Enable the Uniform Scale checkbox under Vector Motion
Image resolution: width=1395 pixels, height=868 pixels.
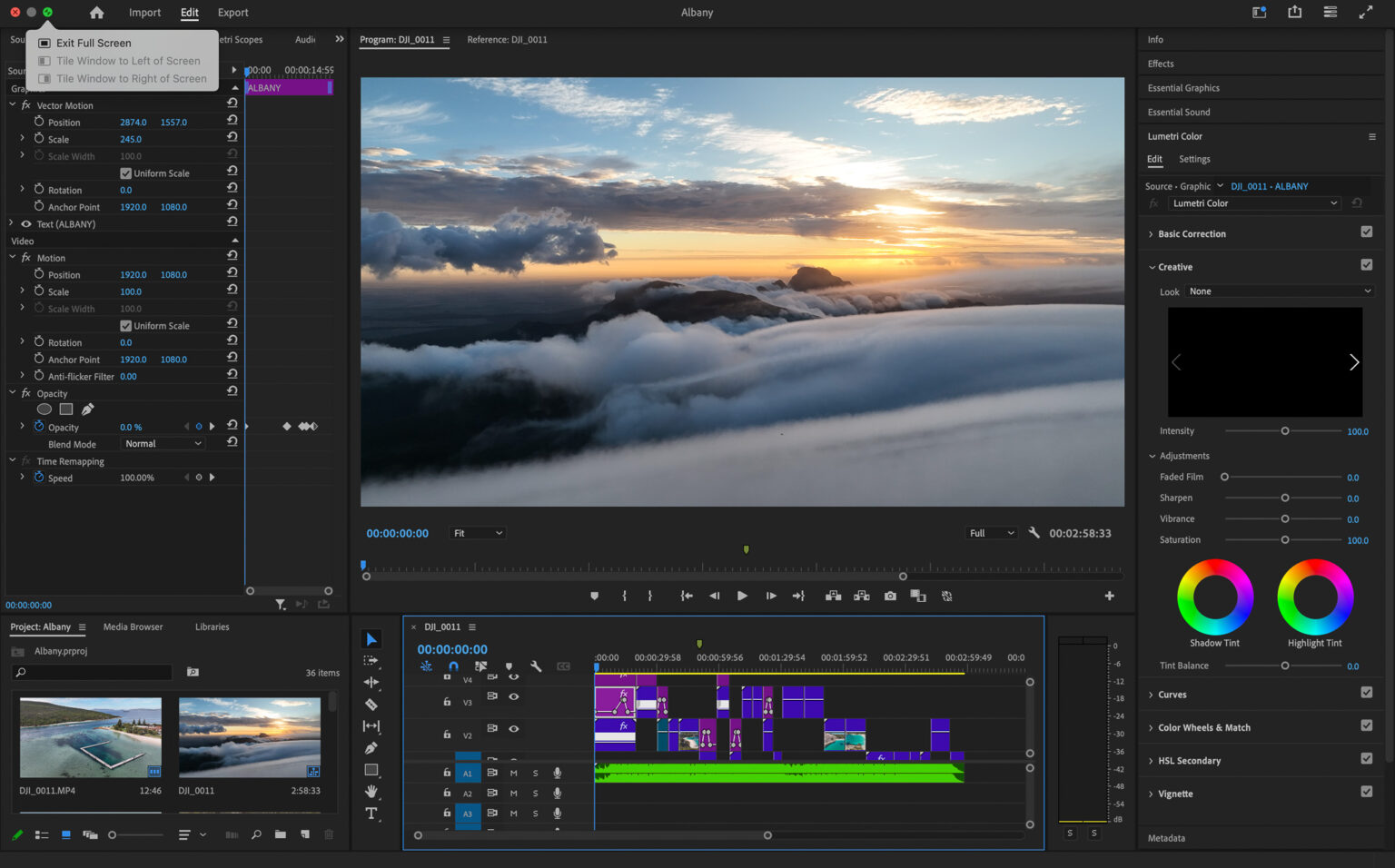(126, 173)
